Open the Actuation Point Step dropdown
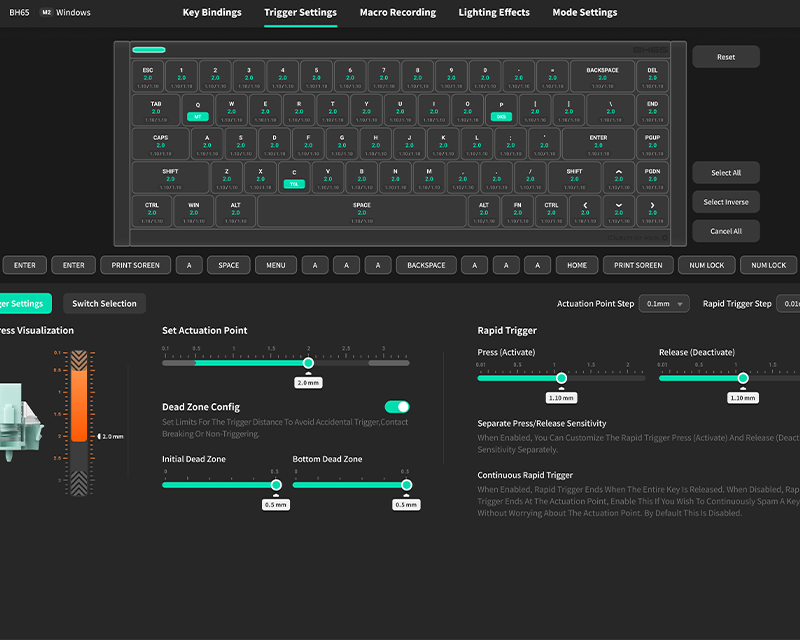Viewport: 800px width, 640px height. [x=666, y=303]
